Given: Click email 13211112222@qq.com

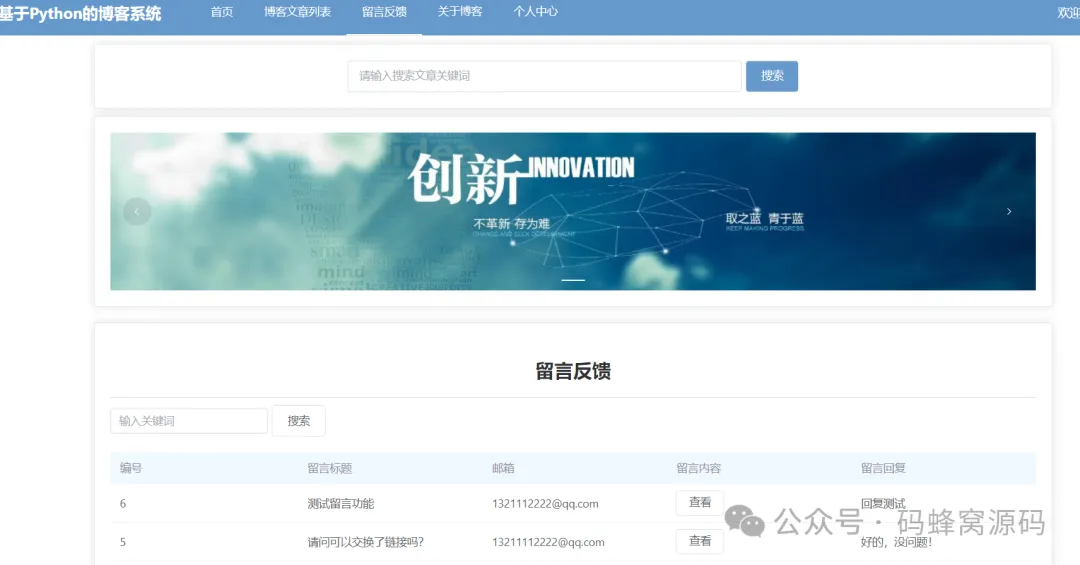Looking at the screenshot, I should [548, 542].
